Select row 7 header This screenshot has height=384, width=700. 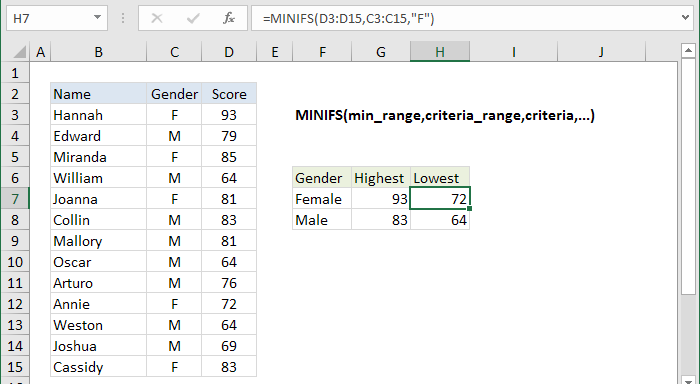15,199
